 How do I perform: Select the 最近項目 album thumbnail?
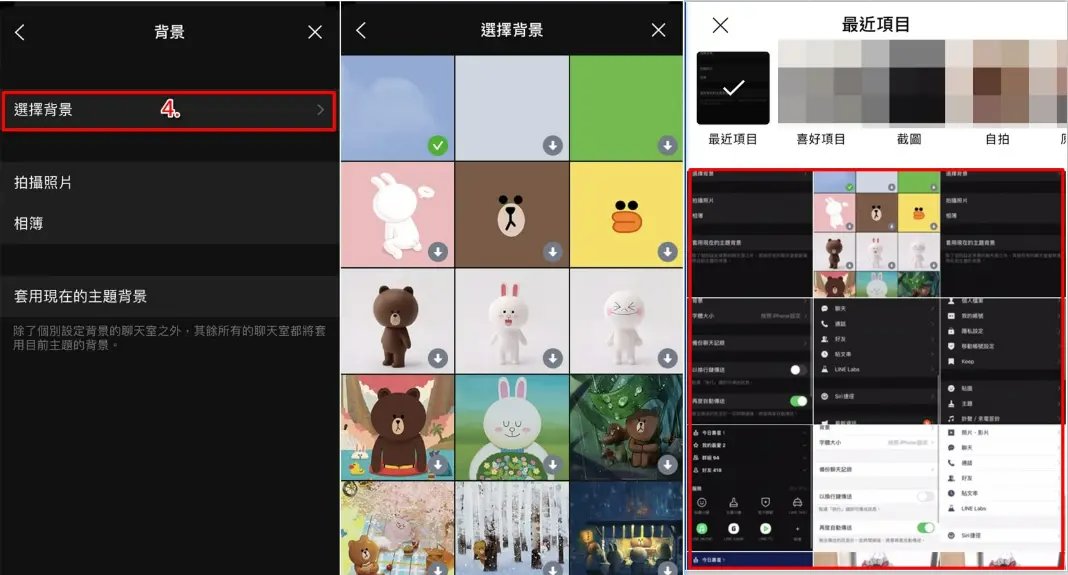click(733, 88)
